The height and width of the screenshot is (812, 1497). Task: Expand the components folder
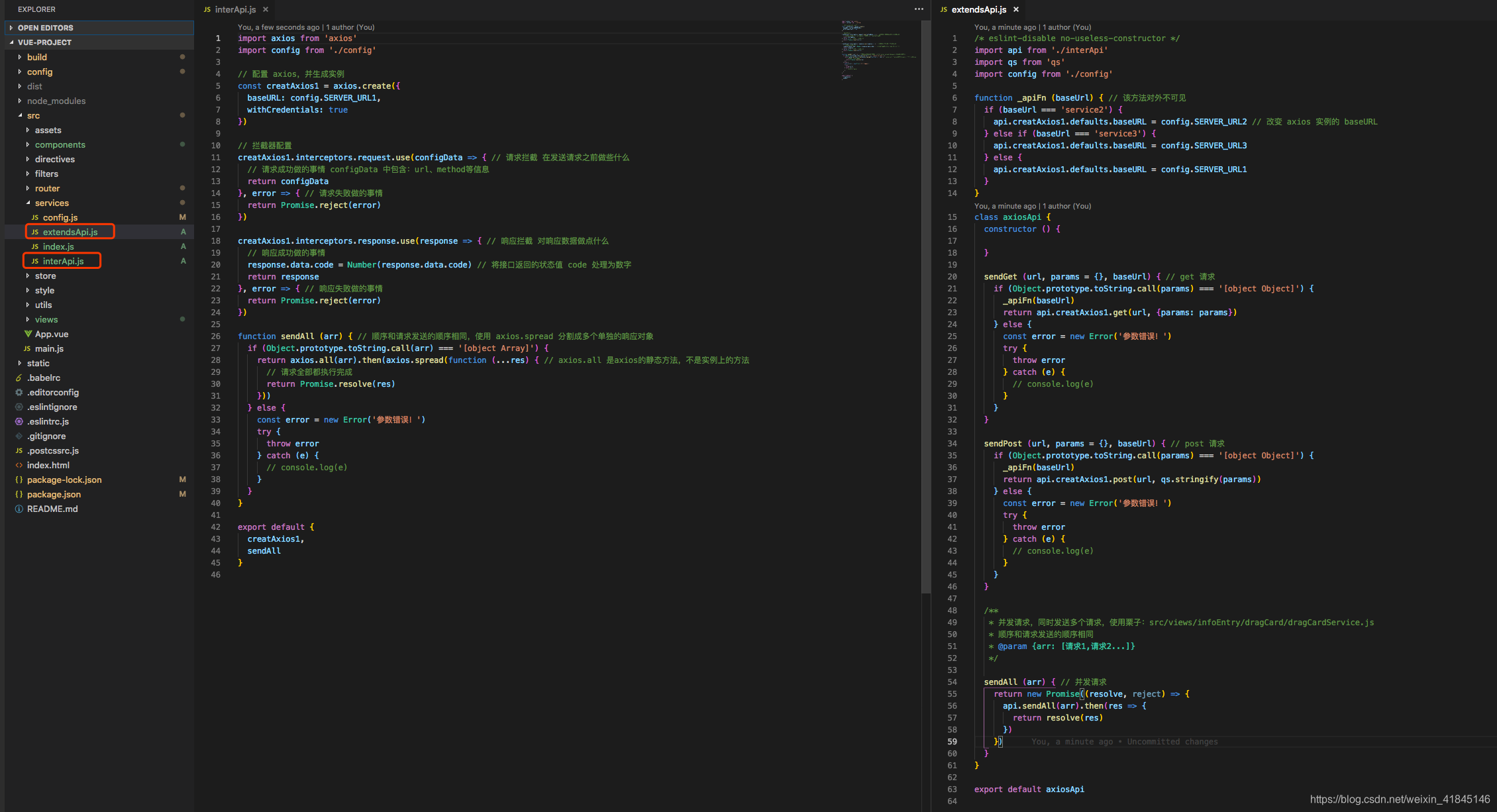tap(60, 144)
